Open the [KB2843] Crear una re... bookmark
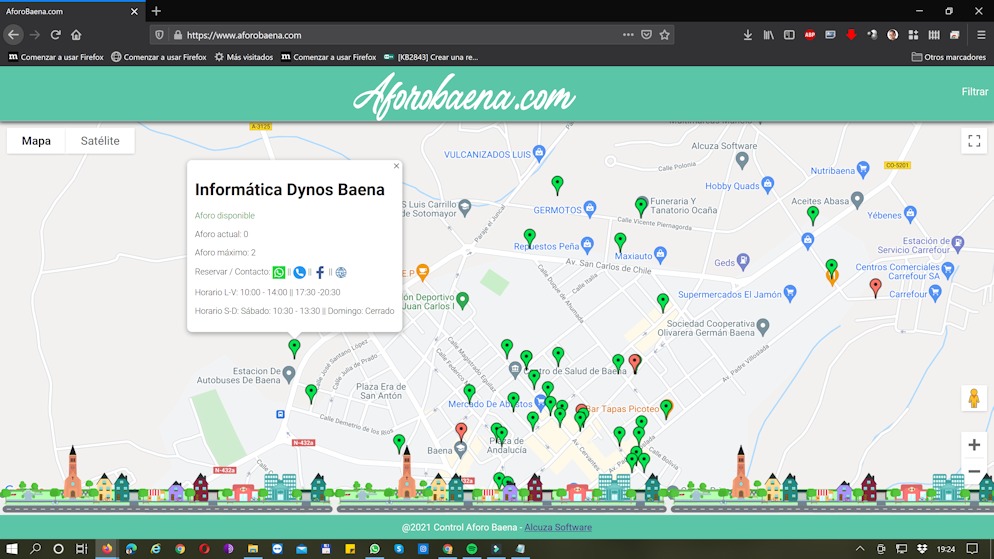 [x=431, y=57]
